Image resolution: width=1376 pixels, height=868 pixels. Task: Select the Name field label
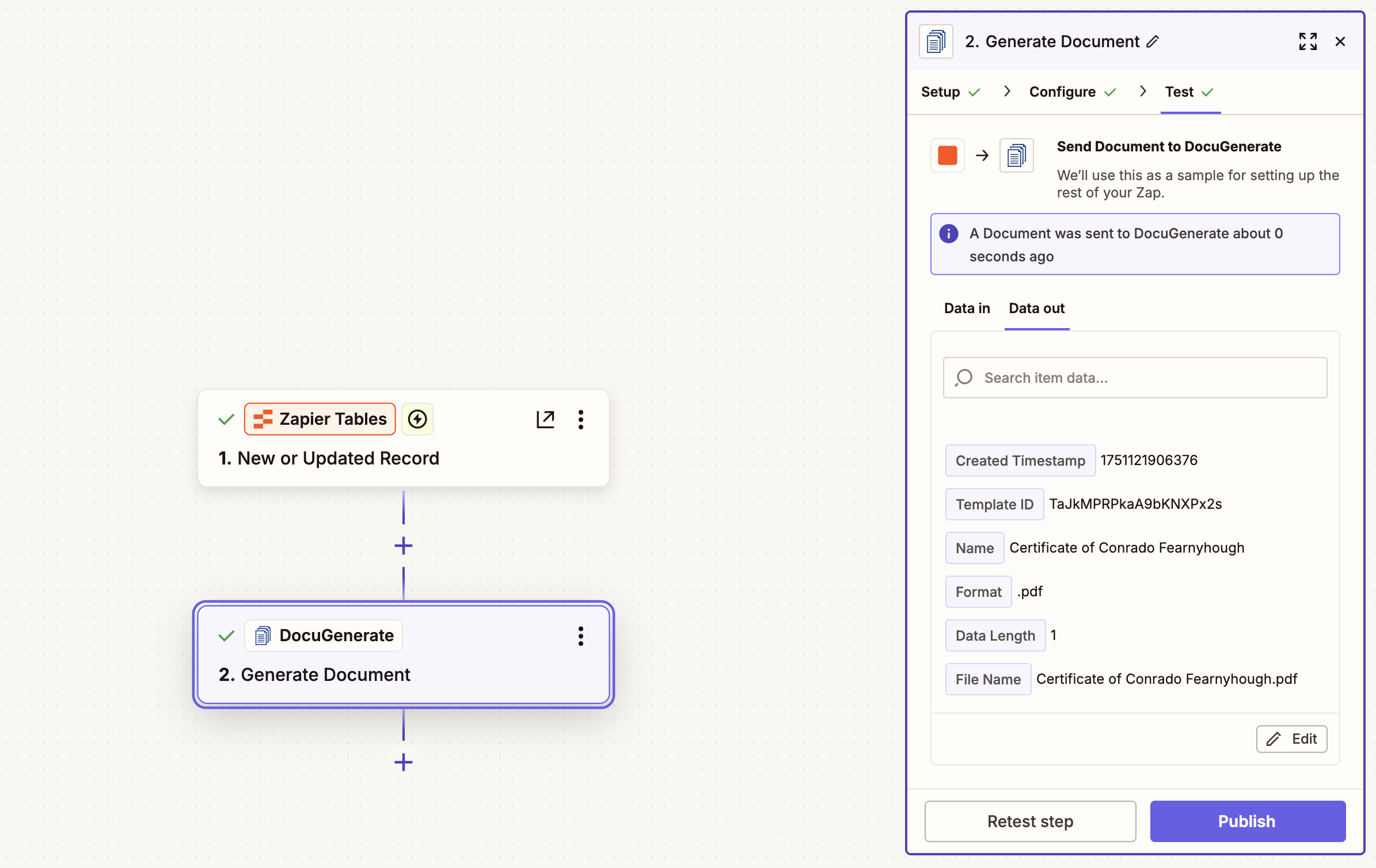pyautogui.click(x=975, y=548)
